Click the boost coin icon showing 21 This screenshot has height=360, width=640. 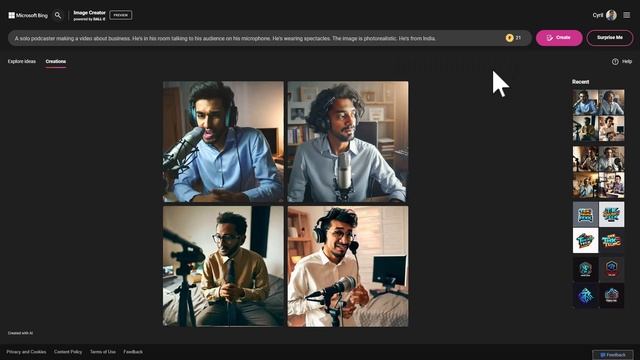[x=509, y=38]
